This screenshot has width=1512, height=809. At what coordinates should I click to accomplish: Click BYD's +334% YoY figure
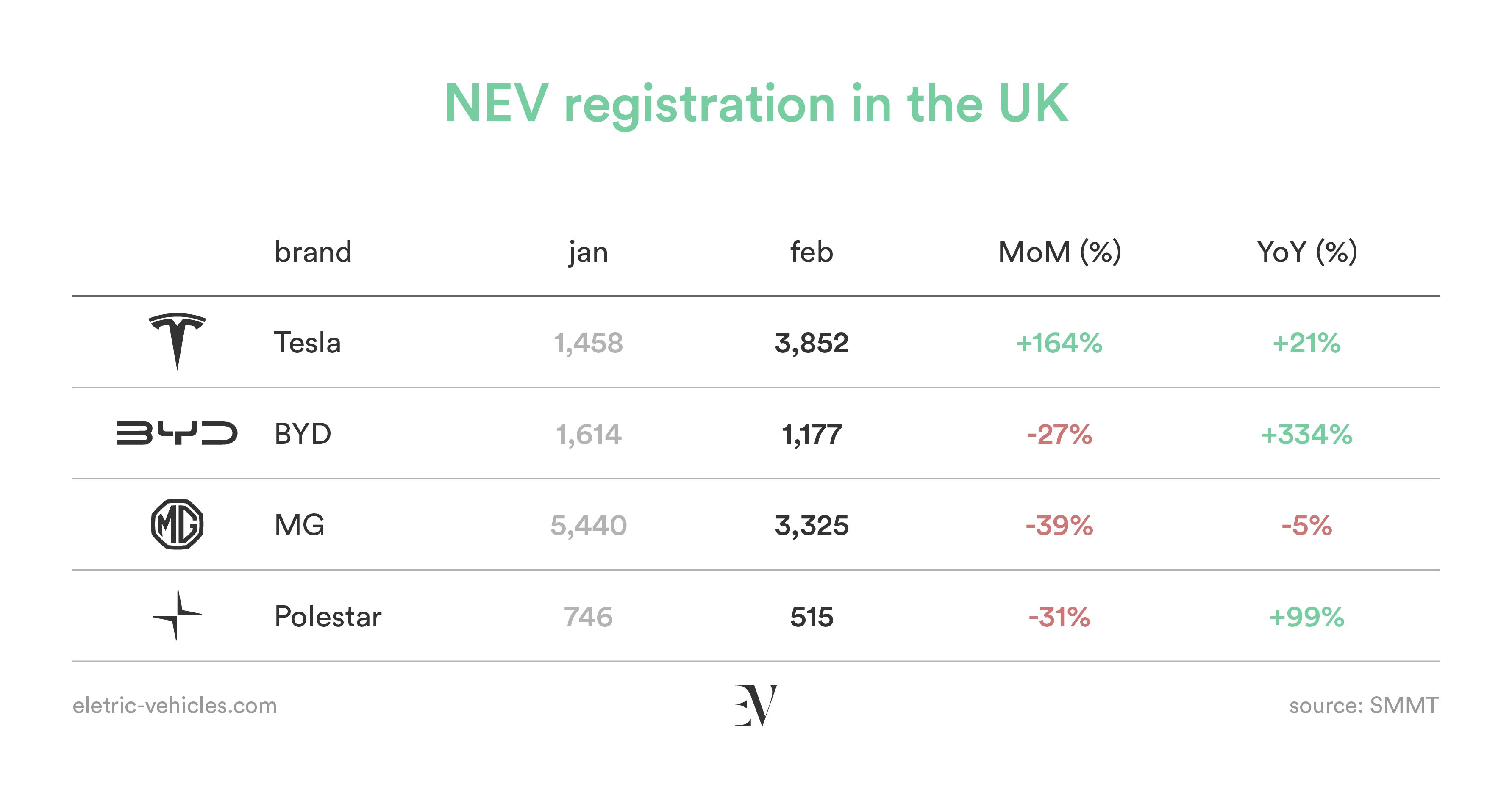(1306, 435)
